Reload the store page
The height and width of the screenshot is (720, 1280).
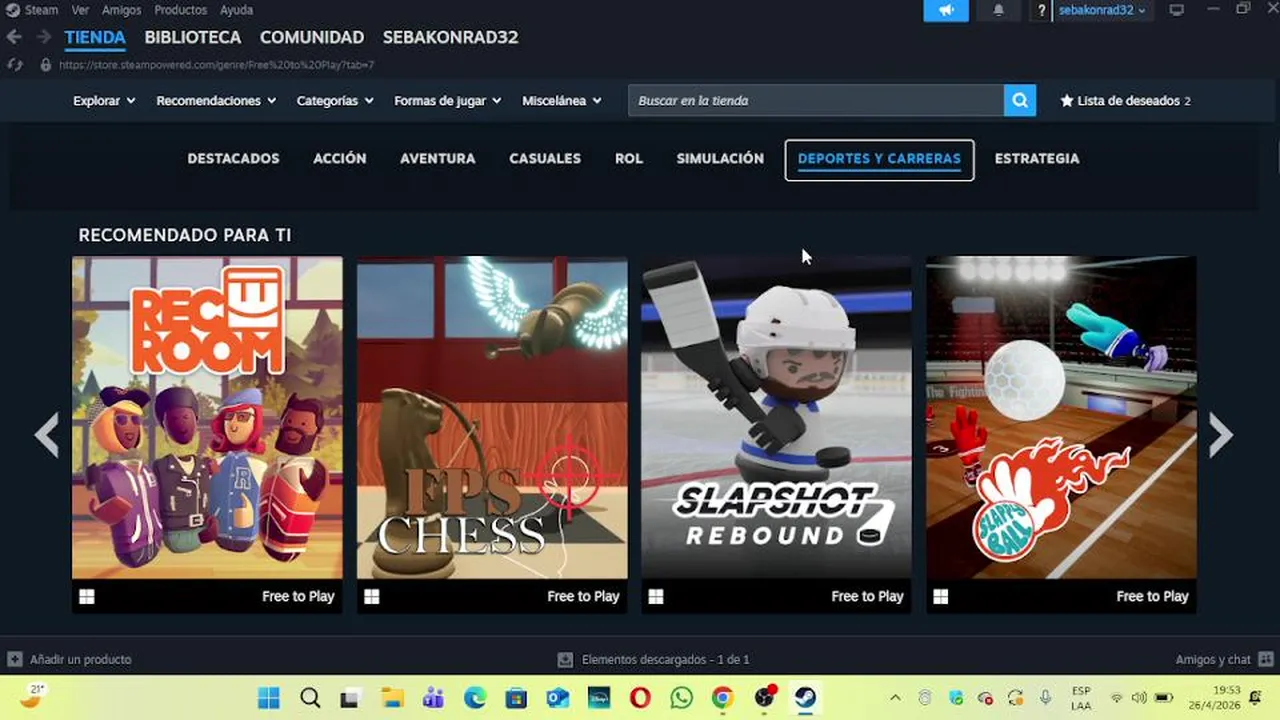(14, 64)
